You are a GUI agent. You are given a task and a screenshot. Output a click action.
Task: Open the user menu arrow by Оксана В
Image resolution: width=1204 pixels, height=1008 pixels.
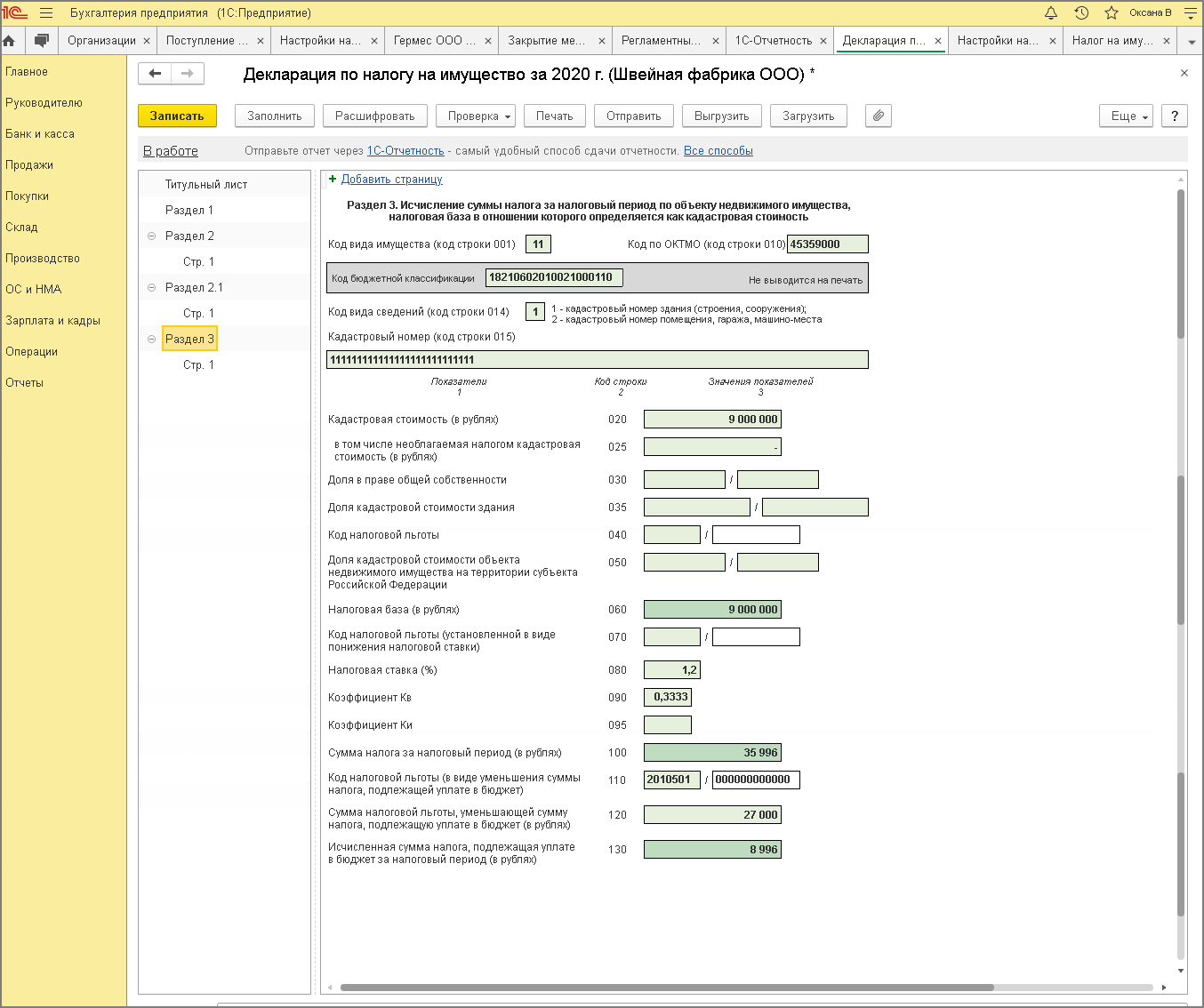click(1192, 13)
